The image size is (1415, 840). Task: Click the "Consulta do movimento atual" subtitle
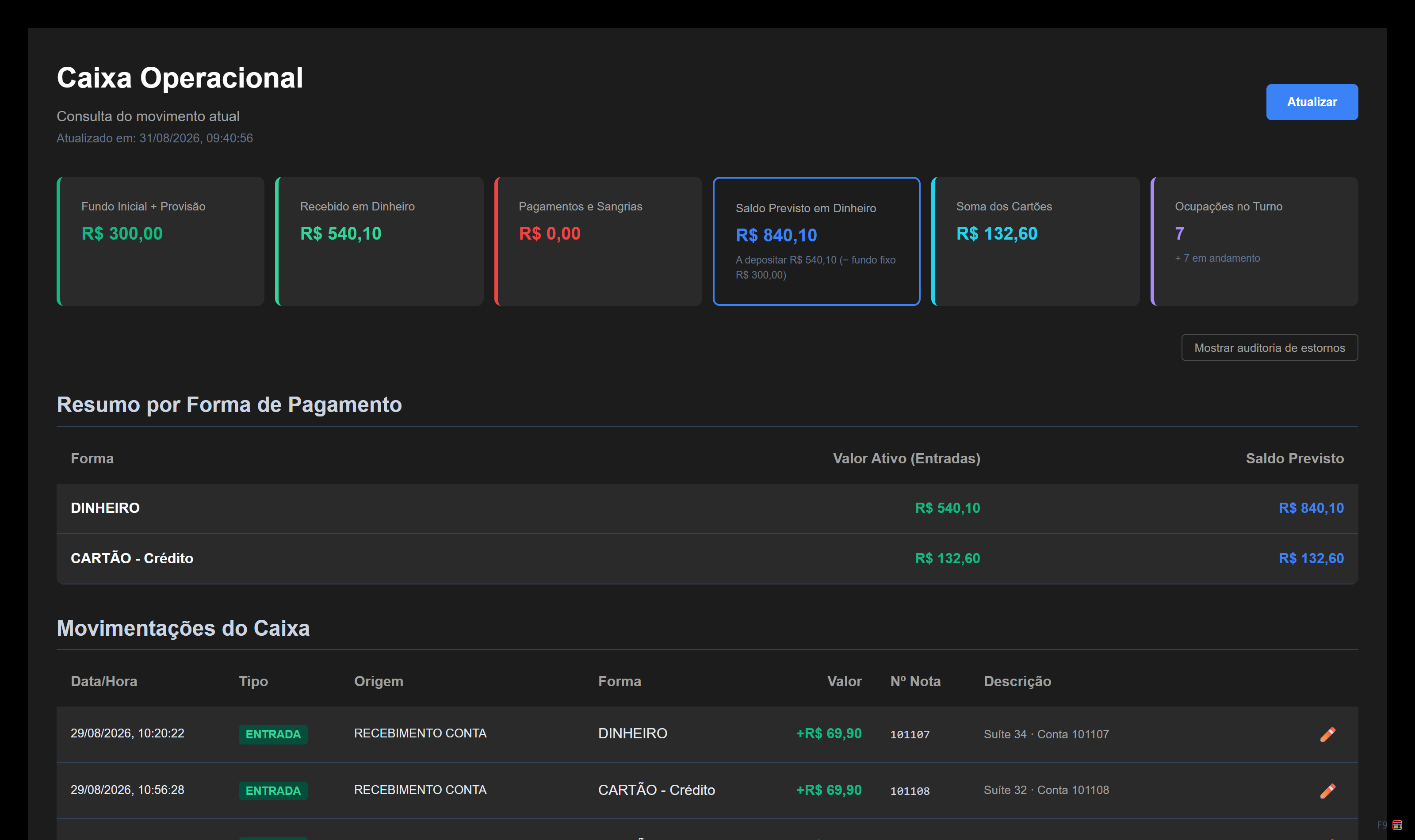pos(148,116)
